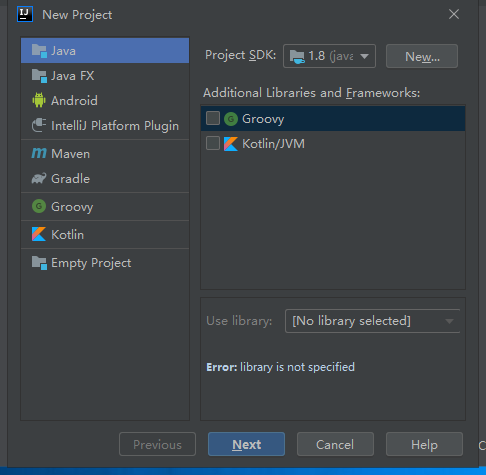Click the IntelliJ Platform Plugin icon
Image resolution: width=486 pixels, height=475 pixels.
(39, 125)
